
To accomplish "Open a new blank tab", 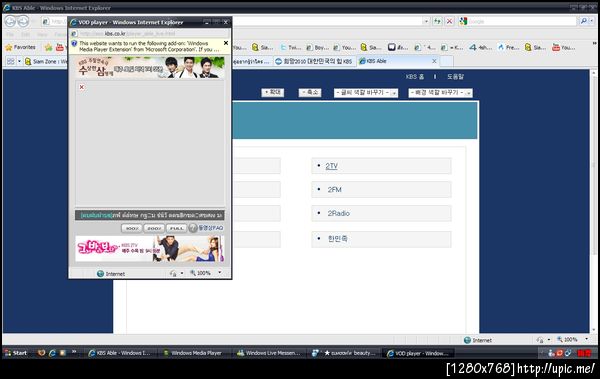I will point(447,61).
